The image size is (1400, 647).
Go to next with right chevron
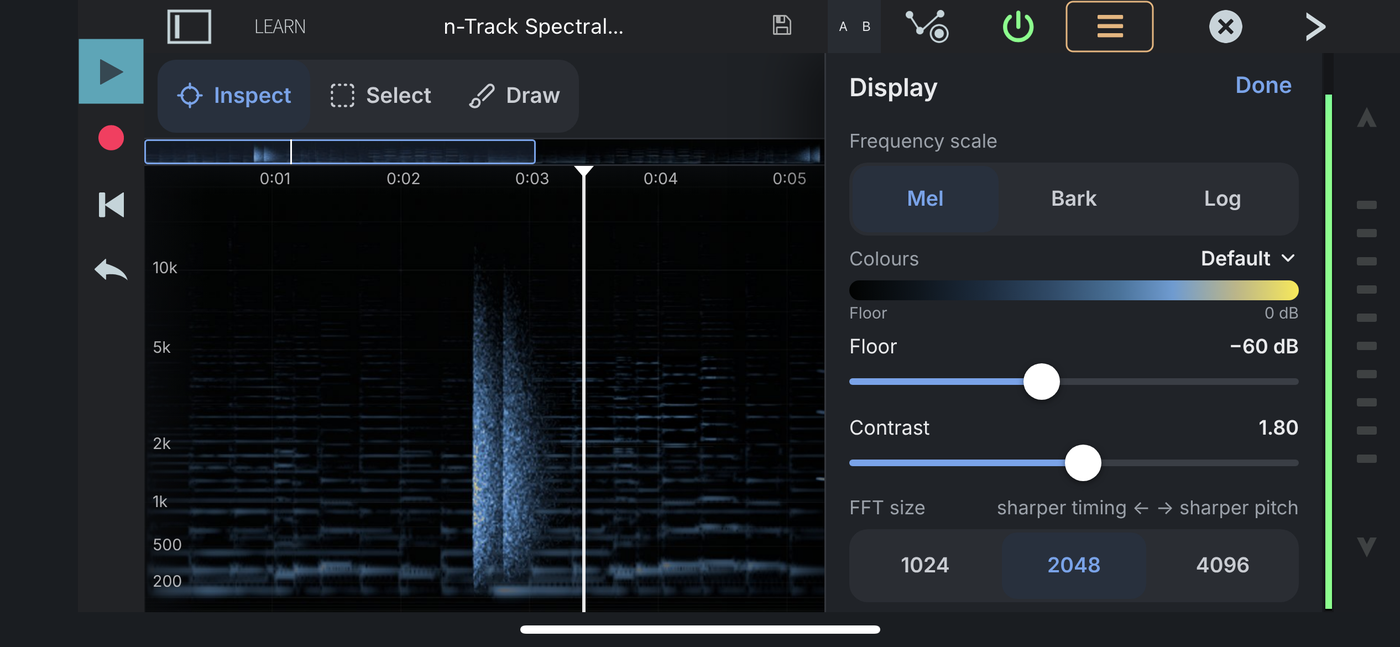coord(1315,27)
